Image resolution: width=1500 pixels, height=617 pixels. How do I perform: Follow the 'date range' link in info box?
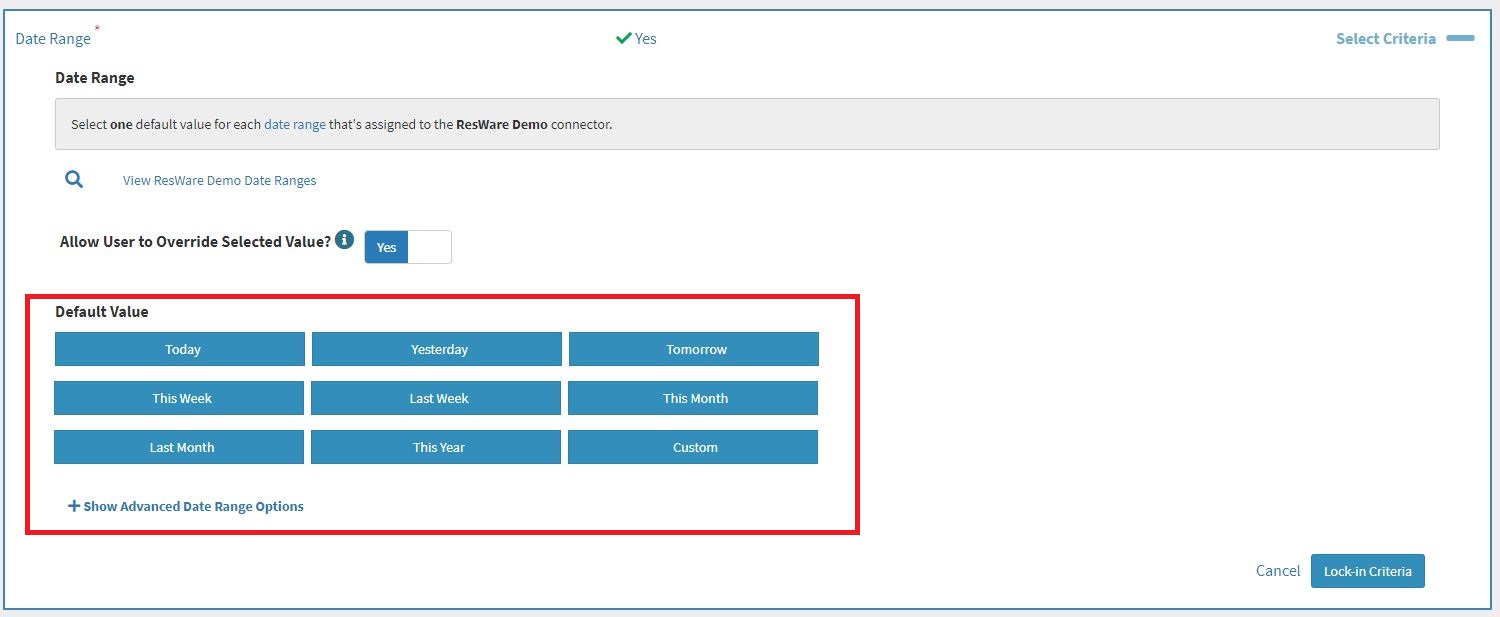click(x=295, y=125)
